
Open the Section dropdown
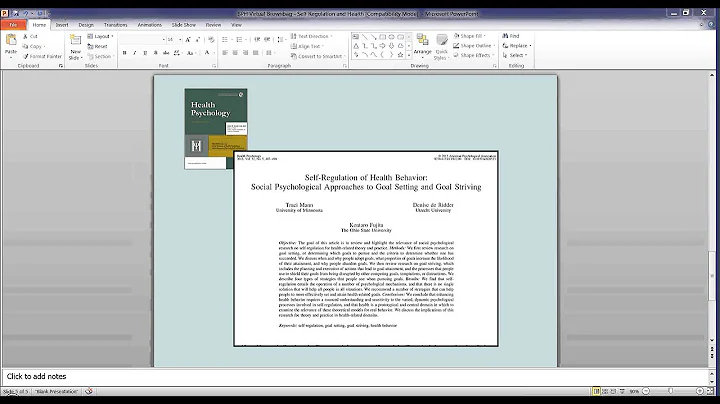pyautogui.click(x=101, y=56)
